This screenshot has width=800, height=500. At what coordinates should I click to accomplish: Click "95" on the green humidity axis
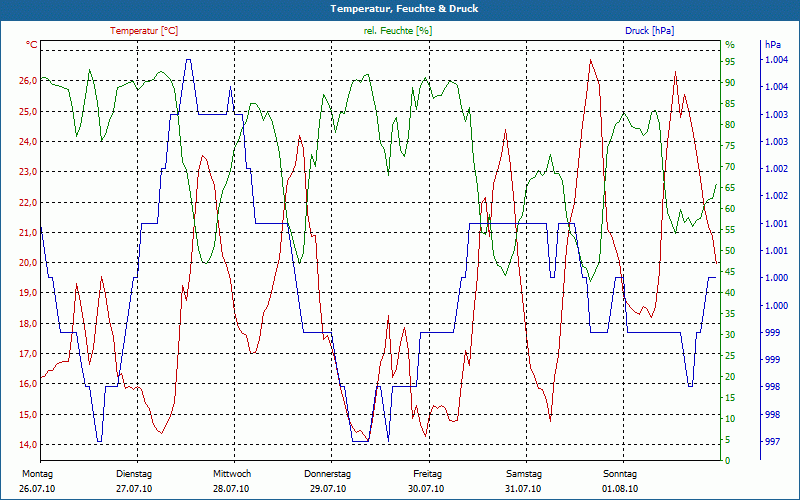[x=730, y=62]
